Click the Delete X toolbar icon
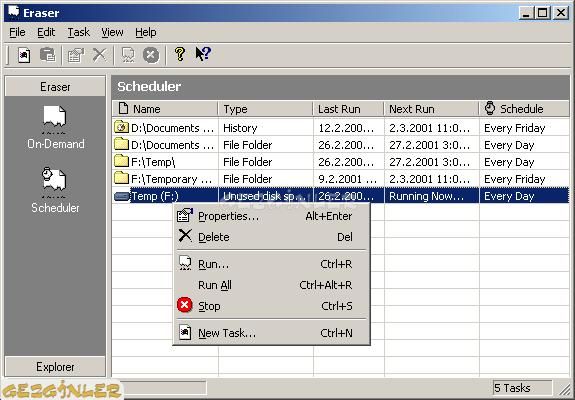Viewport: 575px width, 400px height. tap(99, 55)
